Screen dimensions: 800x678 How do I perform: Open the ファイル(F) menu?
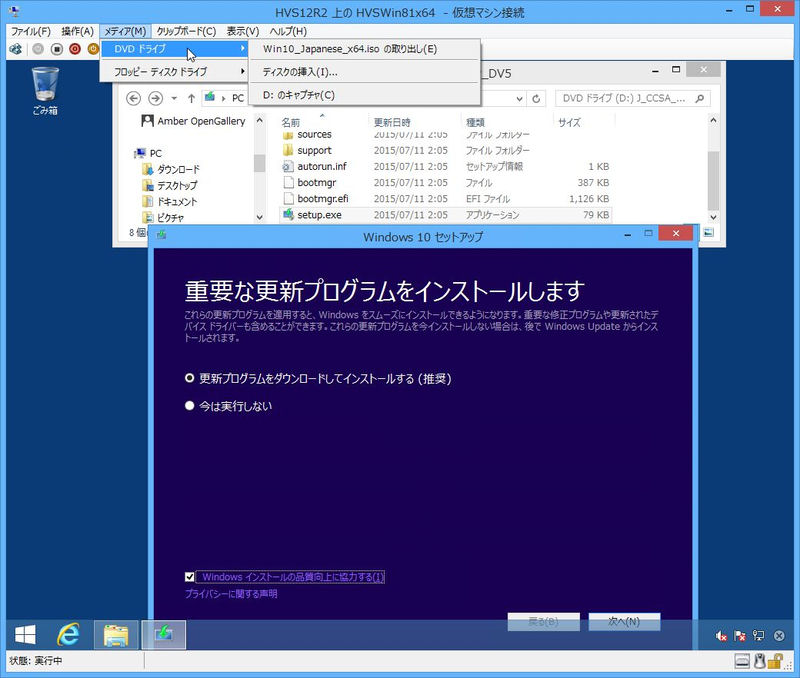pyautogui.click(x=31, y=31)
